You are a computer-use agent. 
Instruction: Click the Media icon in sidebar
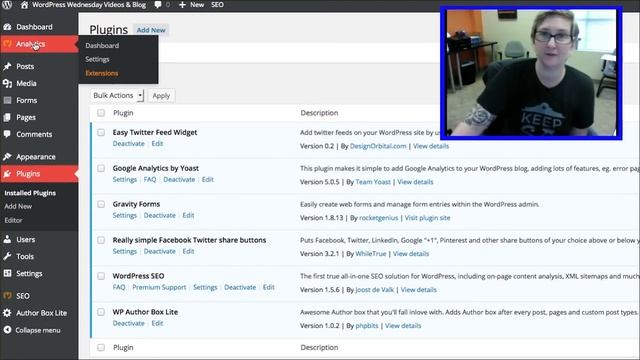(7, 83)
